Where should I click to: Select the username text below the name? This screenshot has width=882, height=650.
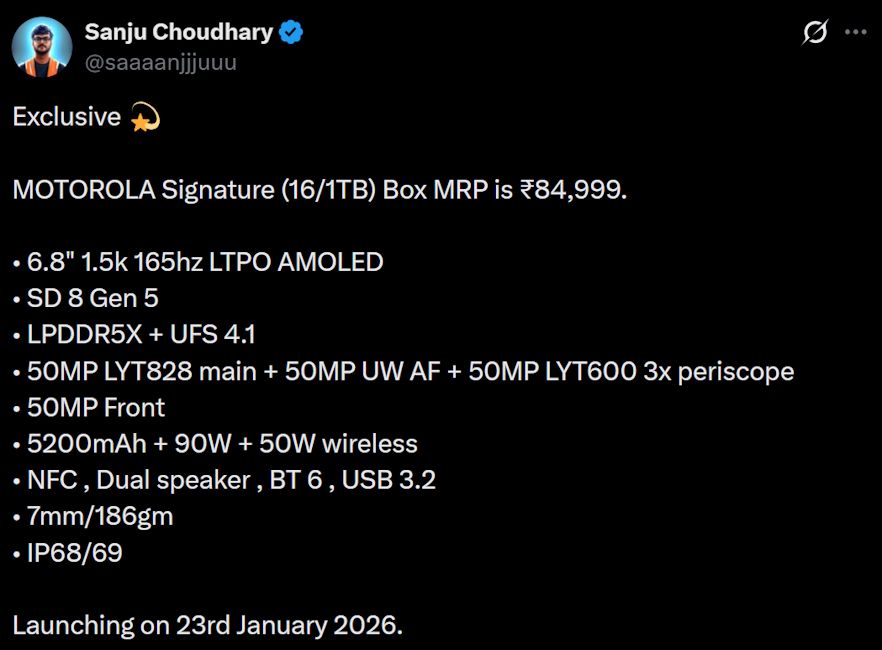(x=160, y=62)
